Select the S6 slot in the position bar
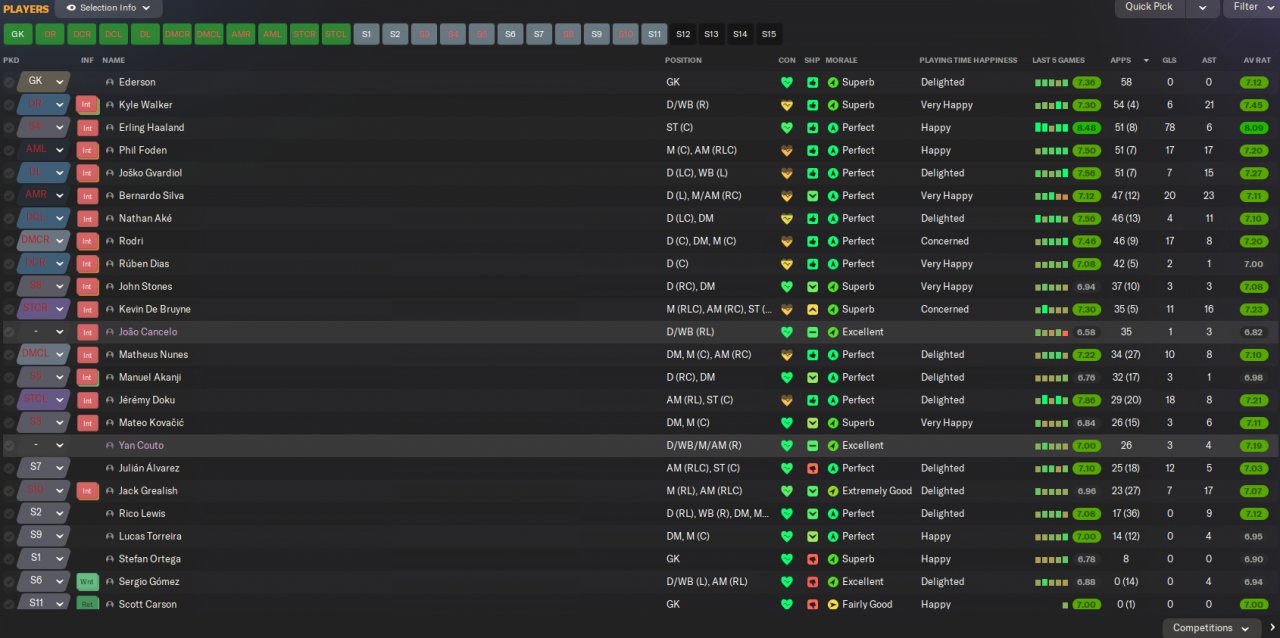The width and height of the screenshot is (1280, 638). click(510, 34)
